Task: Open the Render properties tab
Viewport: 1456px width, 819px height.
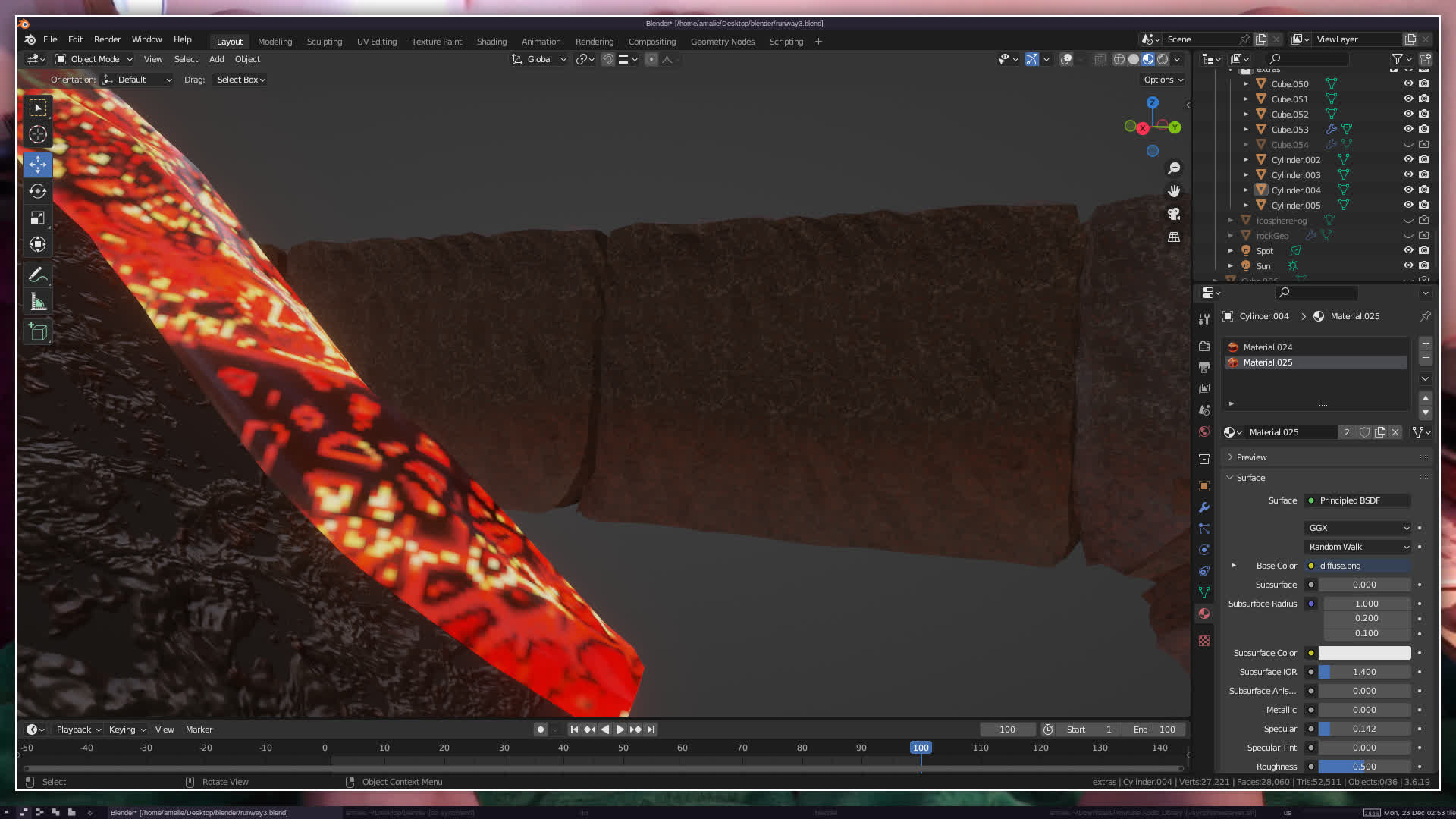Action: (x=1204, y=346)
